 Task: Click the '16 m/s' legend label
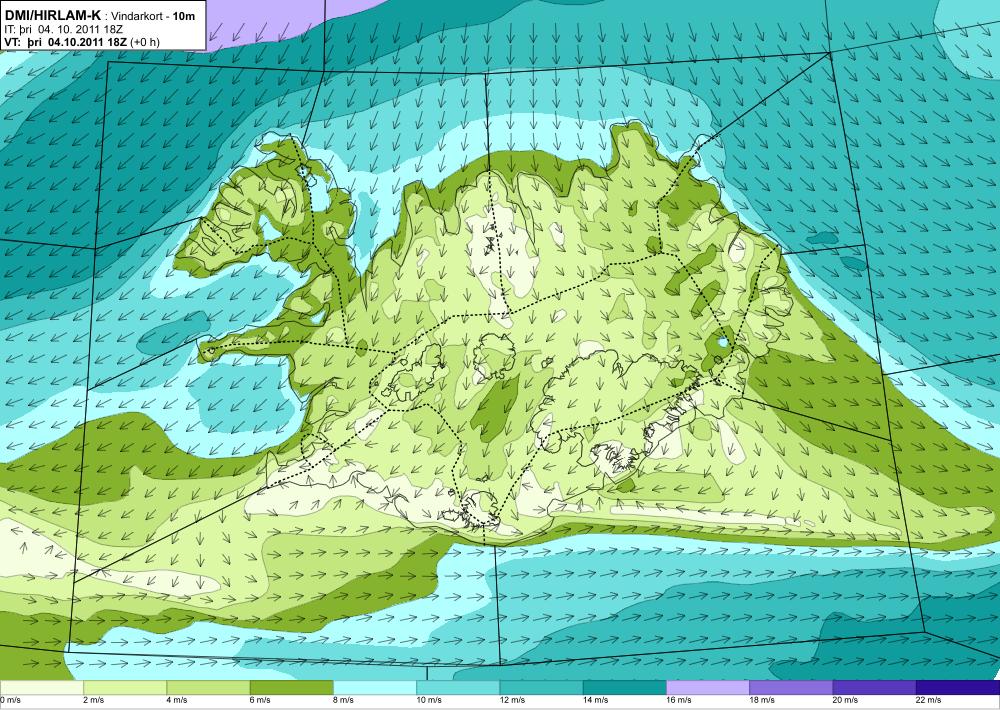pyautogui.click(x=679, y=700)
